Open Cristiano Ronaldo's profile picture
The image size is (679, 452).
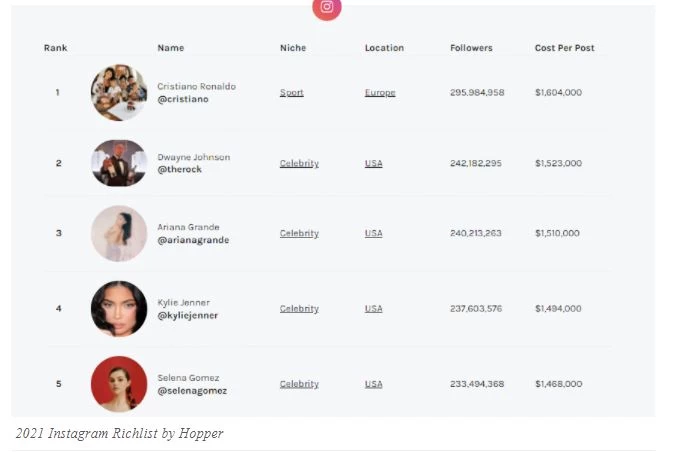(x=119, y=93)
